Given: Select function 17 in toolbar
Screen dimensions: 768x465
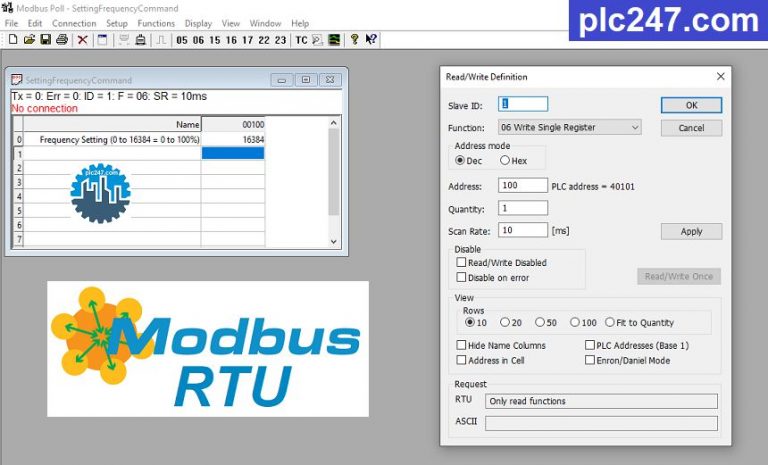Looking at the screenshot, I should click(x=247, y=40).
